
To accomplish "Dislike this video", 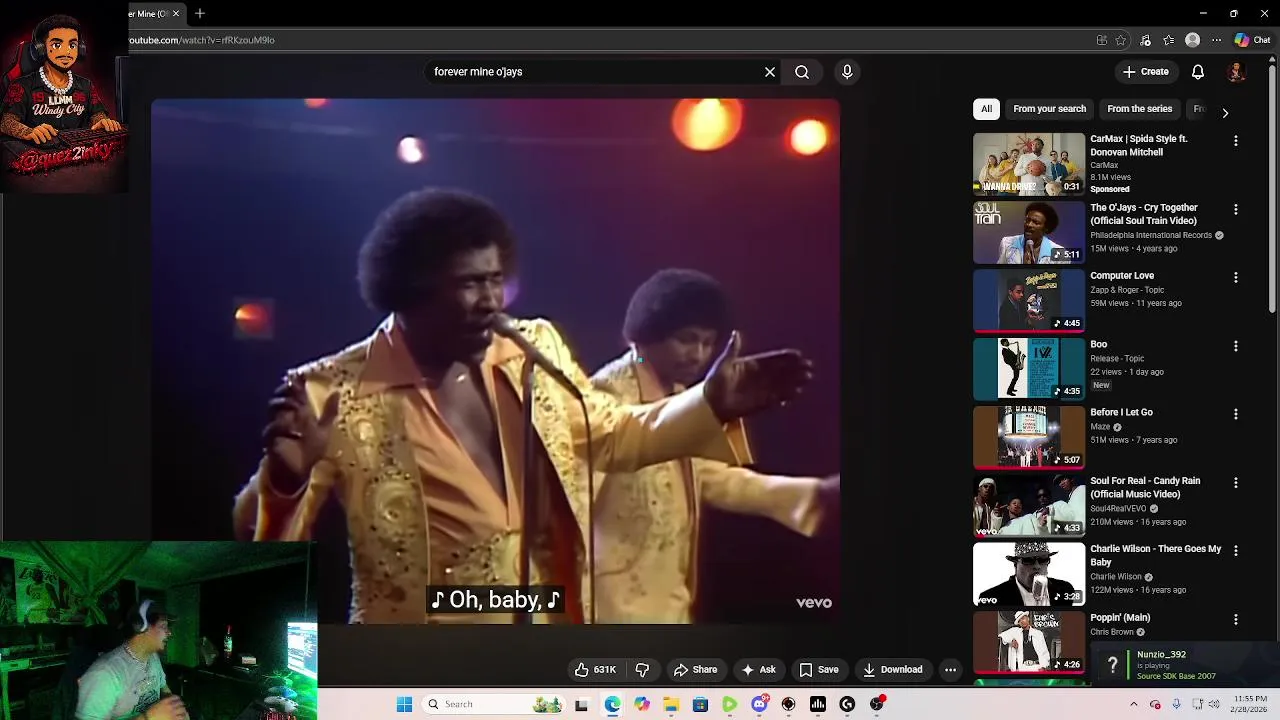I will tap(643, 670).
